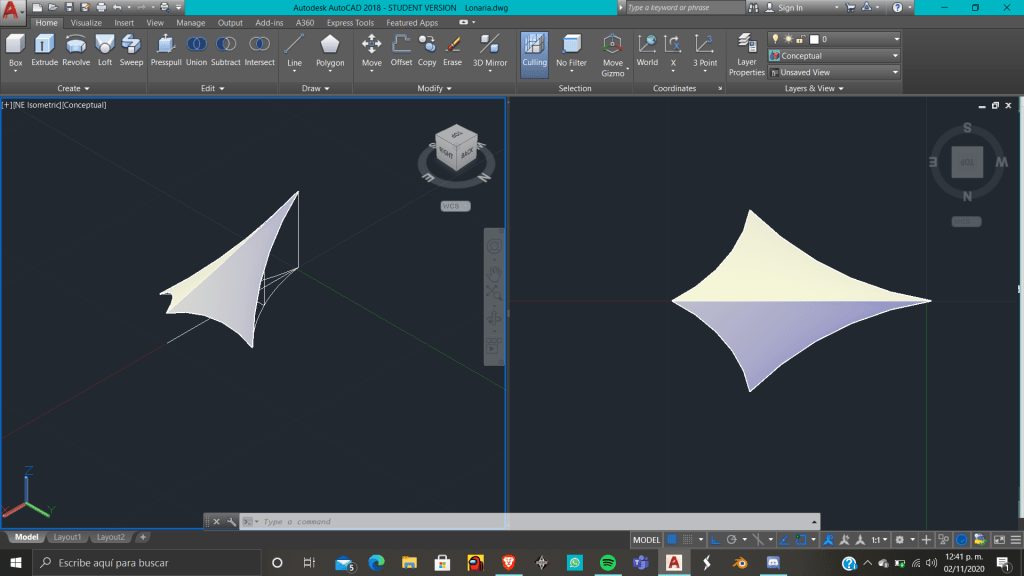The width and height of the screenshot is (1024, 576).
Task: Choose the Presspull tool
Action: coord(165,49)
